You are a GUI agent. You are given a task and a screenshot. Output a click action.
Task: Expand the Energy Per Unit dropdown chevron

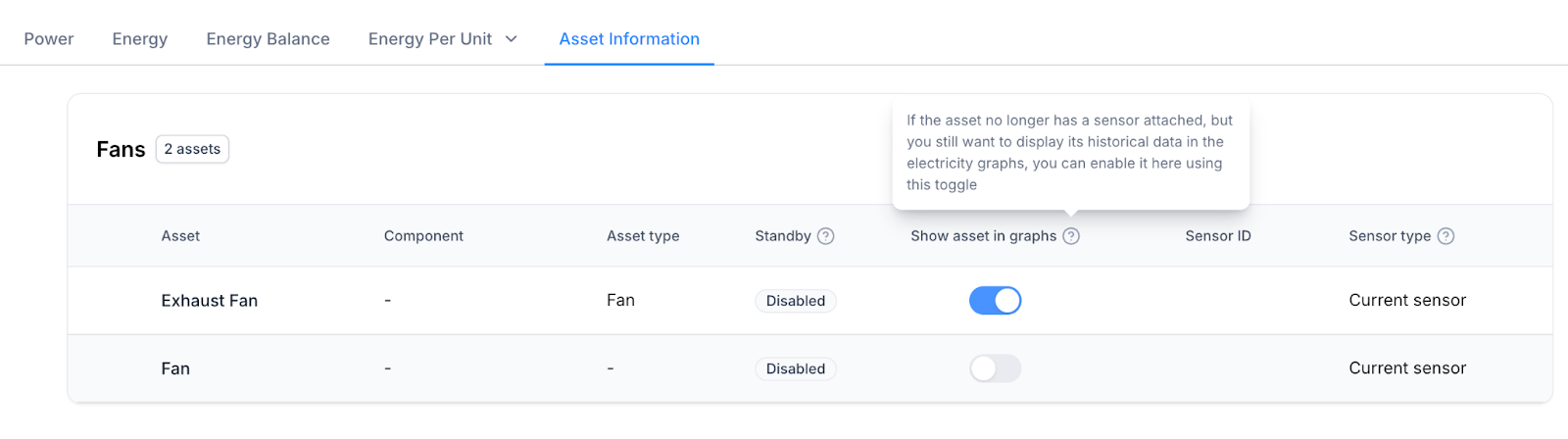coord(511,39)
